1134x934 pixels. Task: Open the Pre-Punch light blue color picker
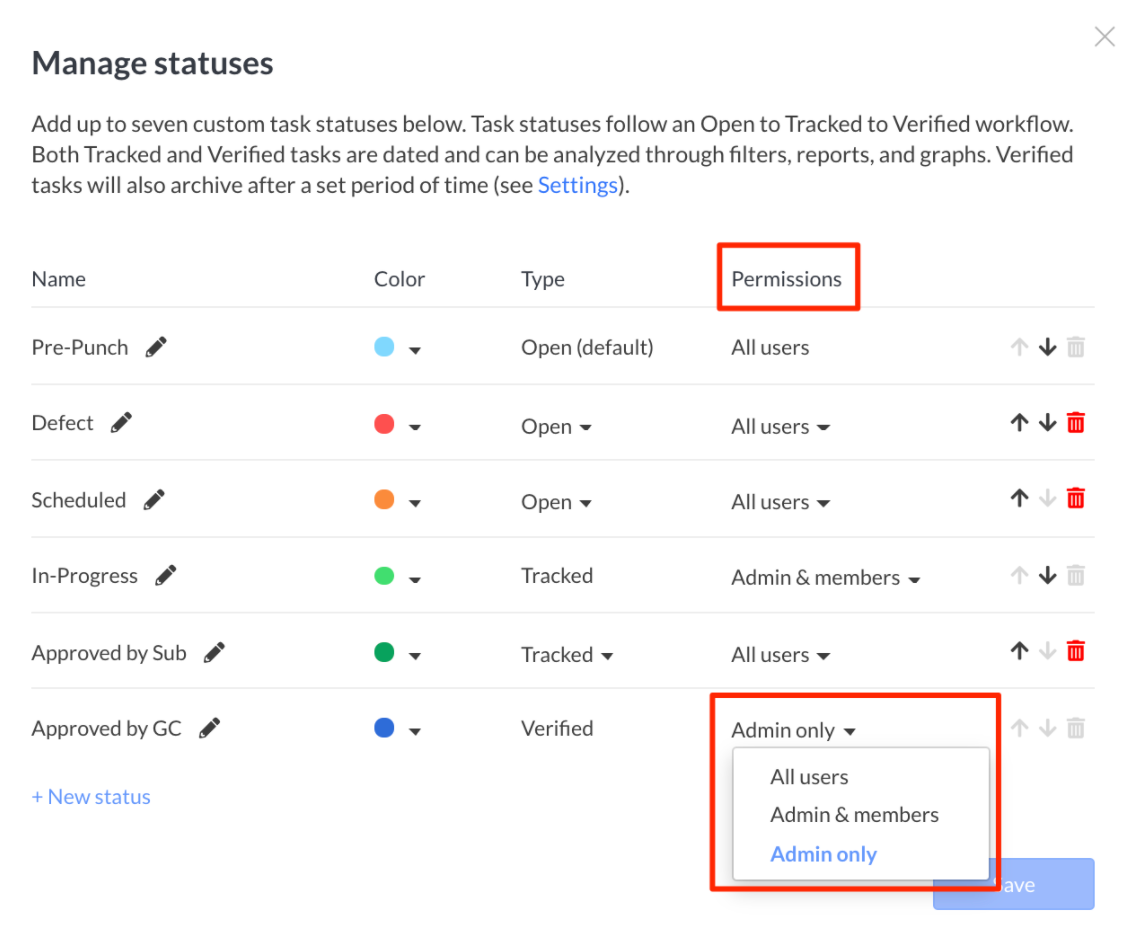(396, 348)
